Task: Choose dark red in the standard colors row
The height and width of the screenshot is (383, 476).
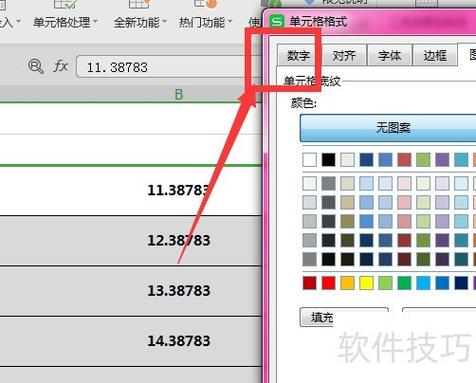Action: pyautogui.click(x=309, y=283)
